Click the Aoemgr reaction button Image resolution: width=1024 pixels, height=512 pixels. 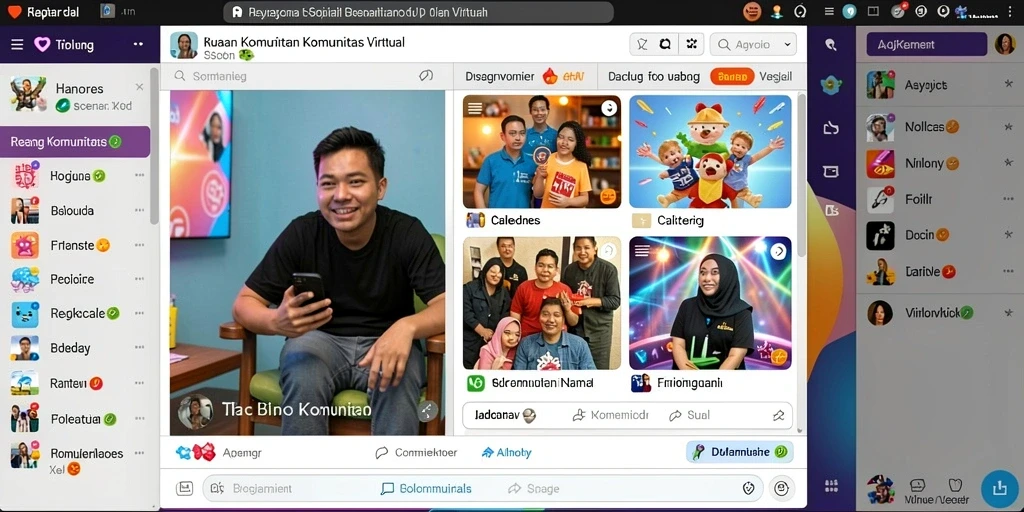(219, 452)
